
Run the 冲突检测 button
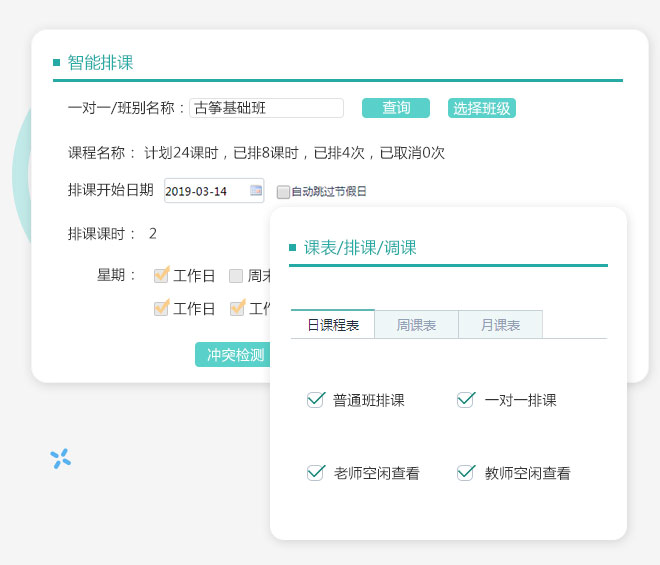point(235,355)
